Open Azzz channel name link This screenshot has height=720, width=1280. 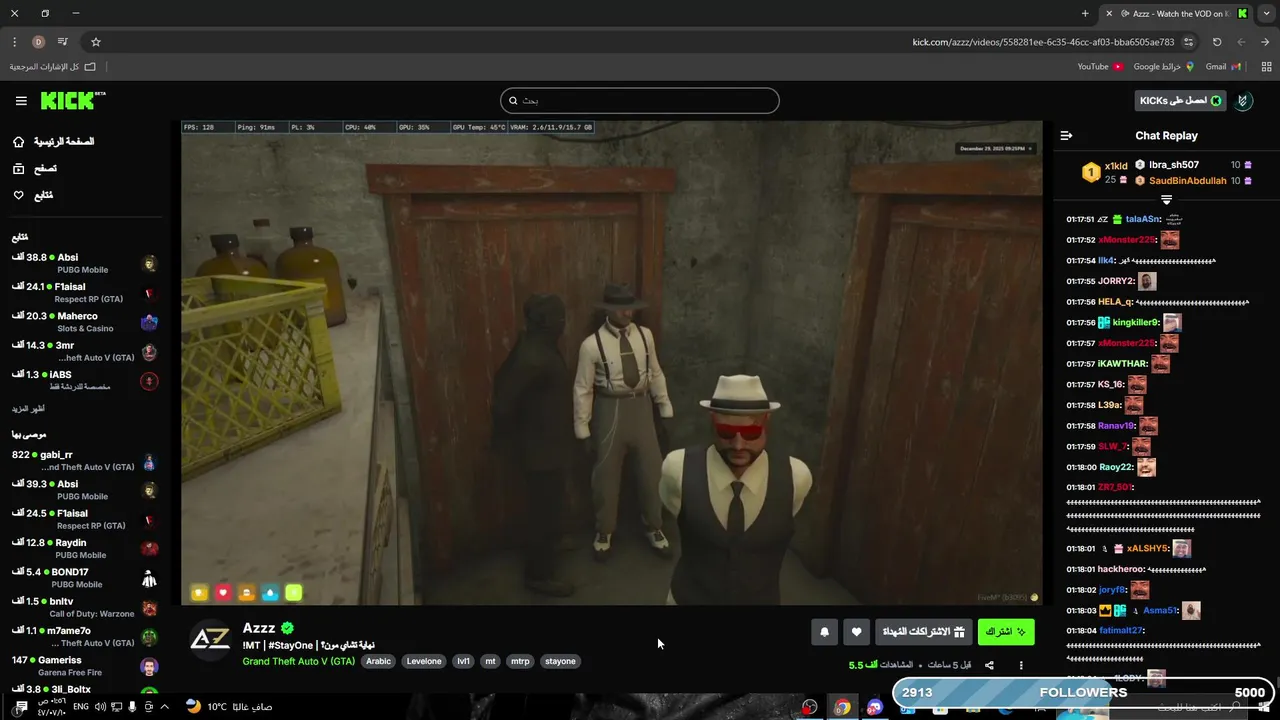(x=259, y=628)
